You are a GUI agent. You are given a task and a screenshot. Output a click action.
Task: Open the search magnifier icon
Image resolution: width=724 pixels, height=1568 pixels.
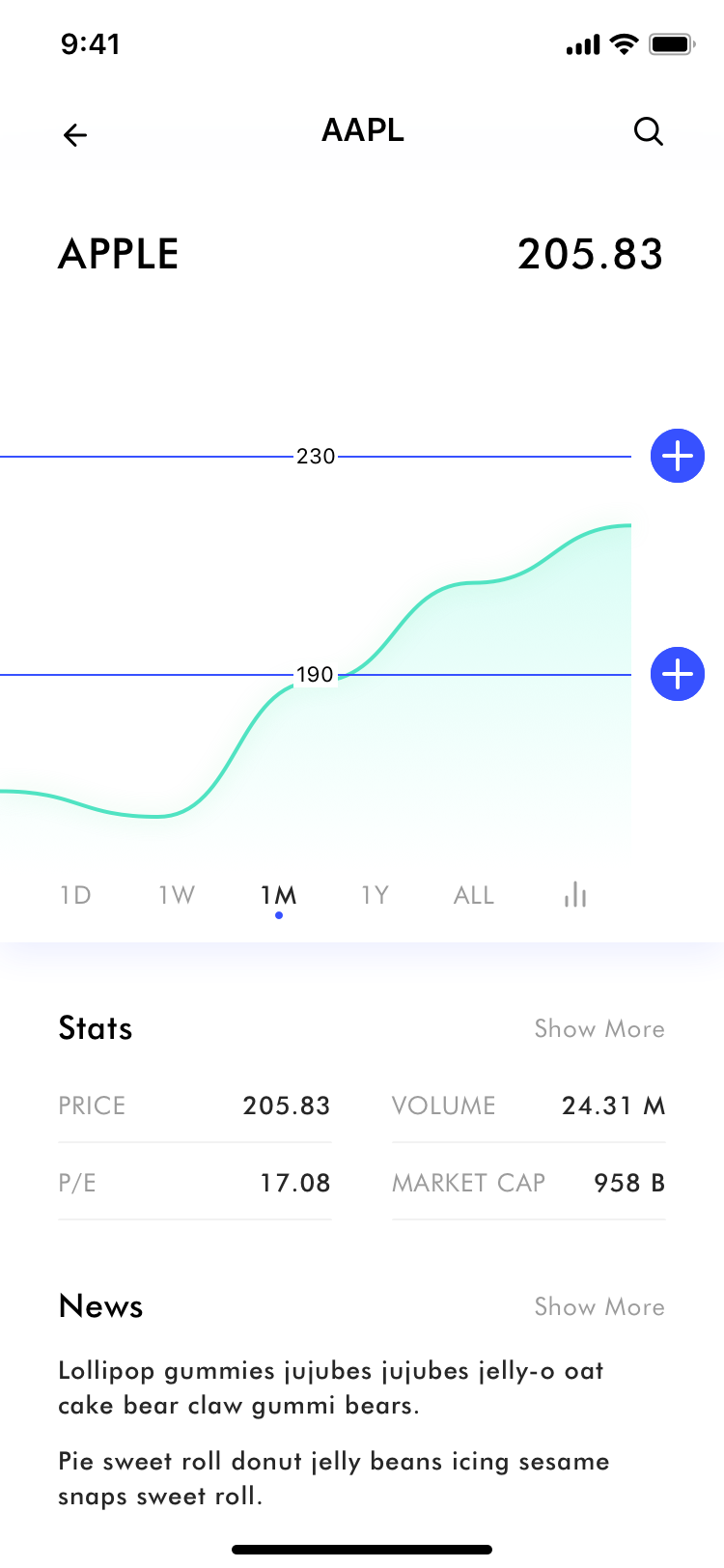[x=649, y=131]
